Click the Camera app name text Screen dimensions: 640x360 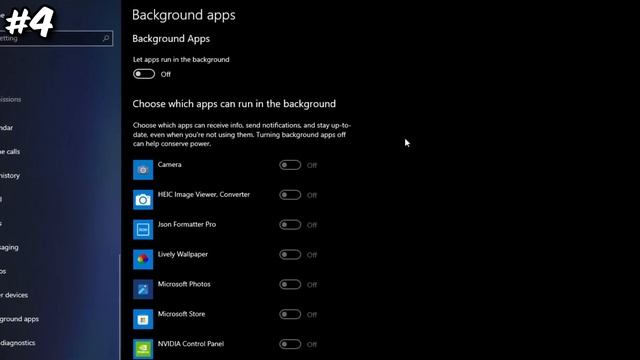point(169,164)
